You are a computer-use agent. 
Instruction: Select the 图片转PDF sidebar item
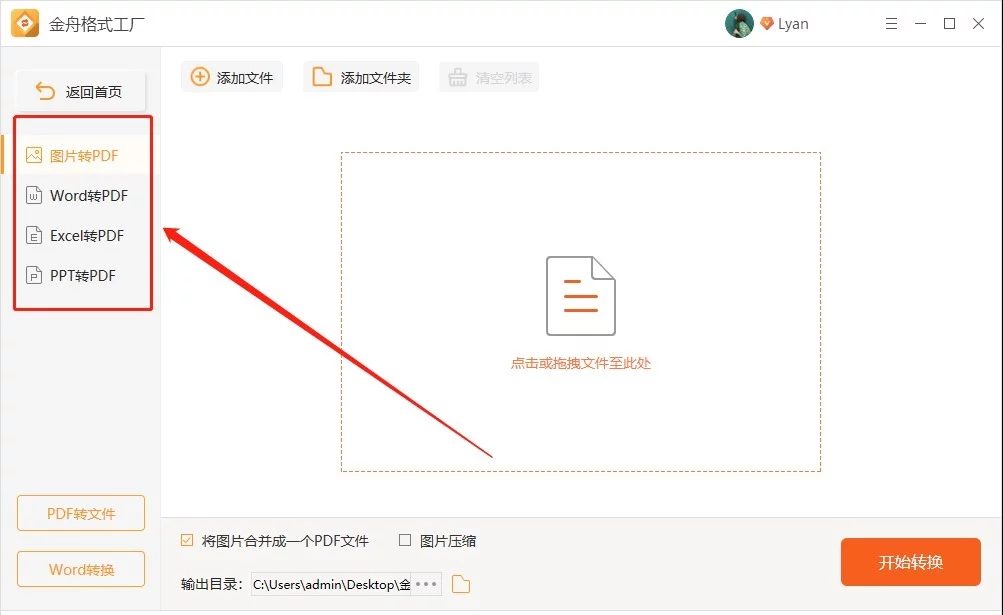(82, 156)
